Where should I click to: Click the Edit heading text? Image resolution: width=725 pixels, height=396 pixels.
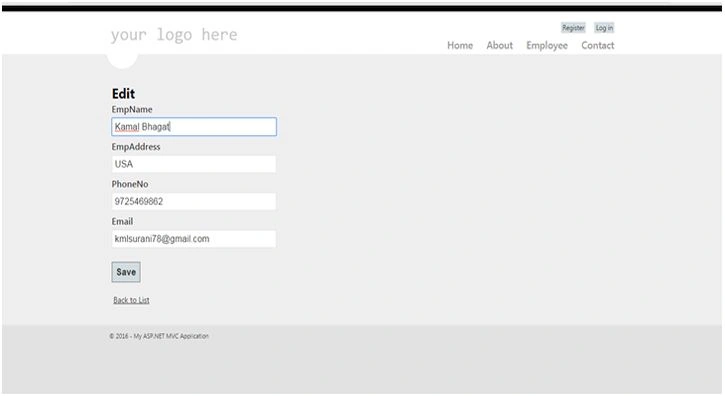[x=123, y=94]
